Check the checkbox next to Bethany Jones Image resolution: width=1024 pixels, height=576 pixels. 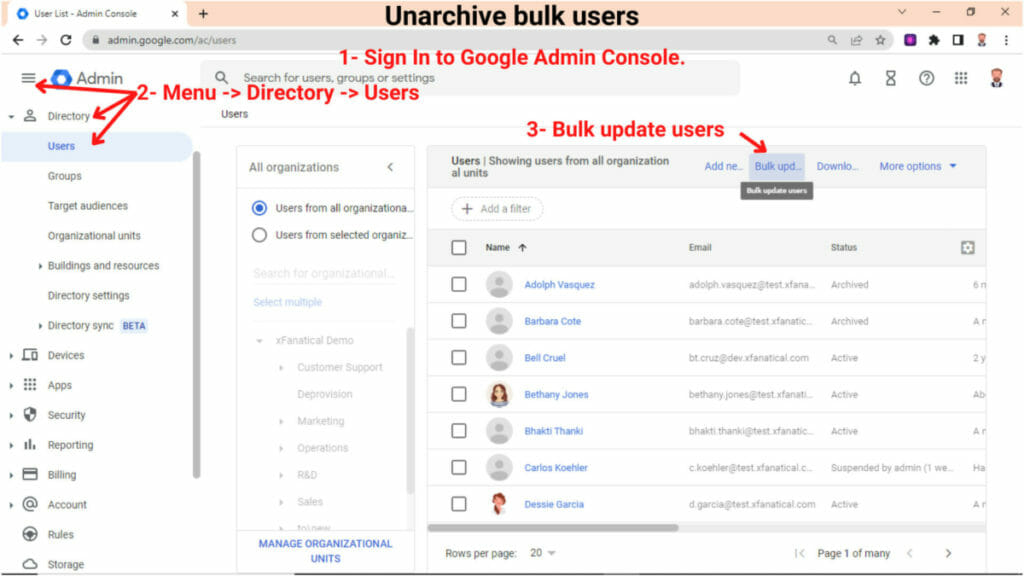(x=457, y=394)
